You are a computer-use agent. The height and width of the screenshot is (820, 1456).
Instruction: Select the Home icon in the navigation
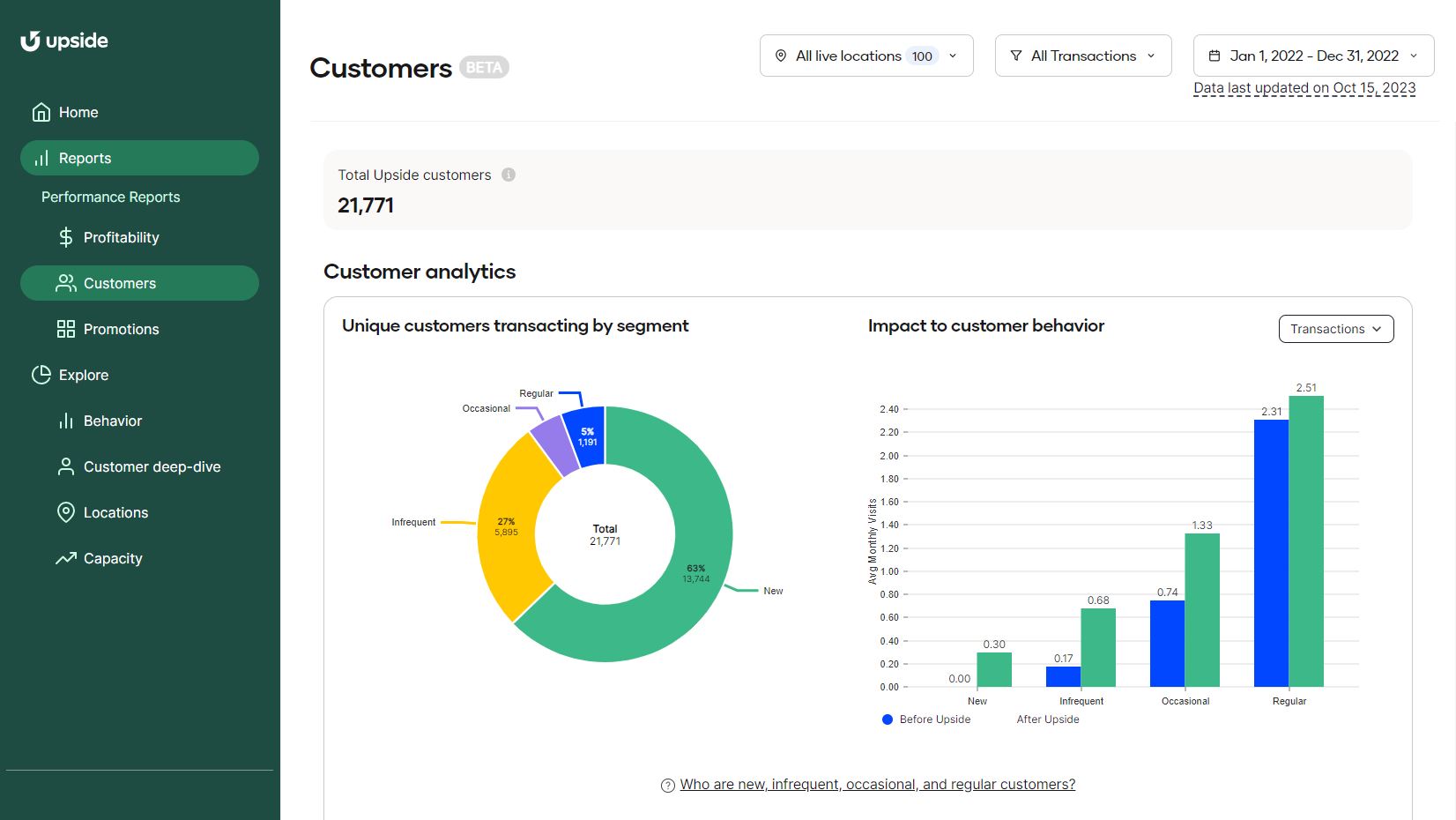pos(41,112)
